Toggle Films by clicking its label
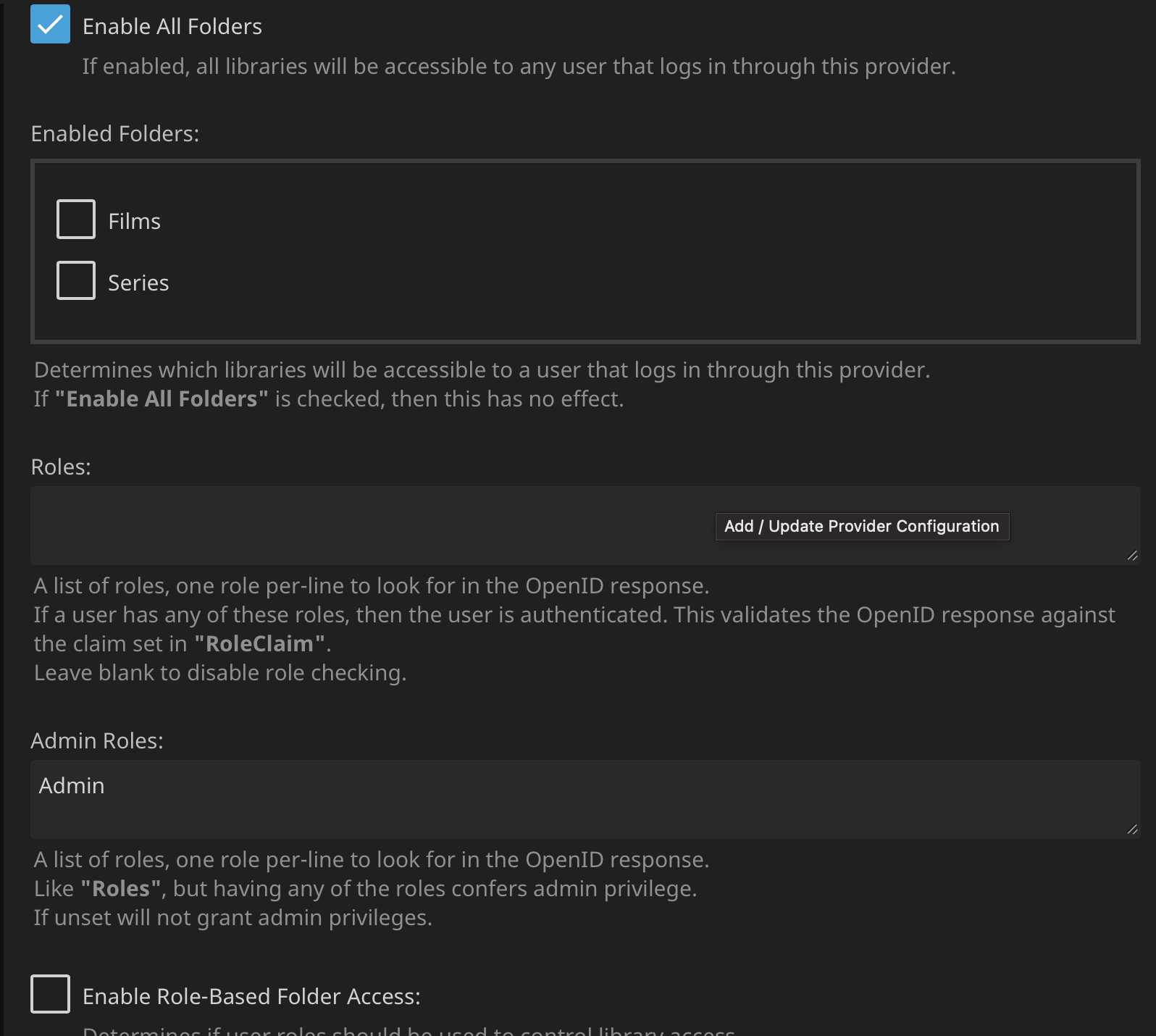This screenshot has height=1036, width=1156. pos(134,220)
